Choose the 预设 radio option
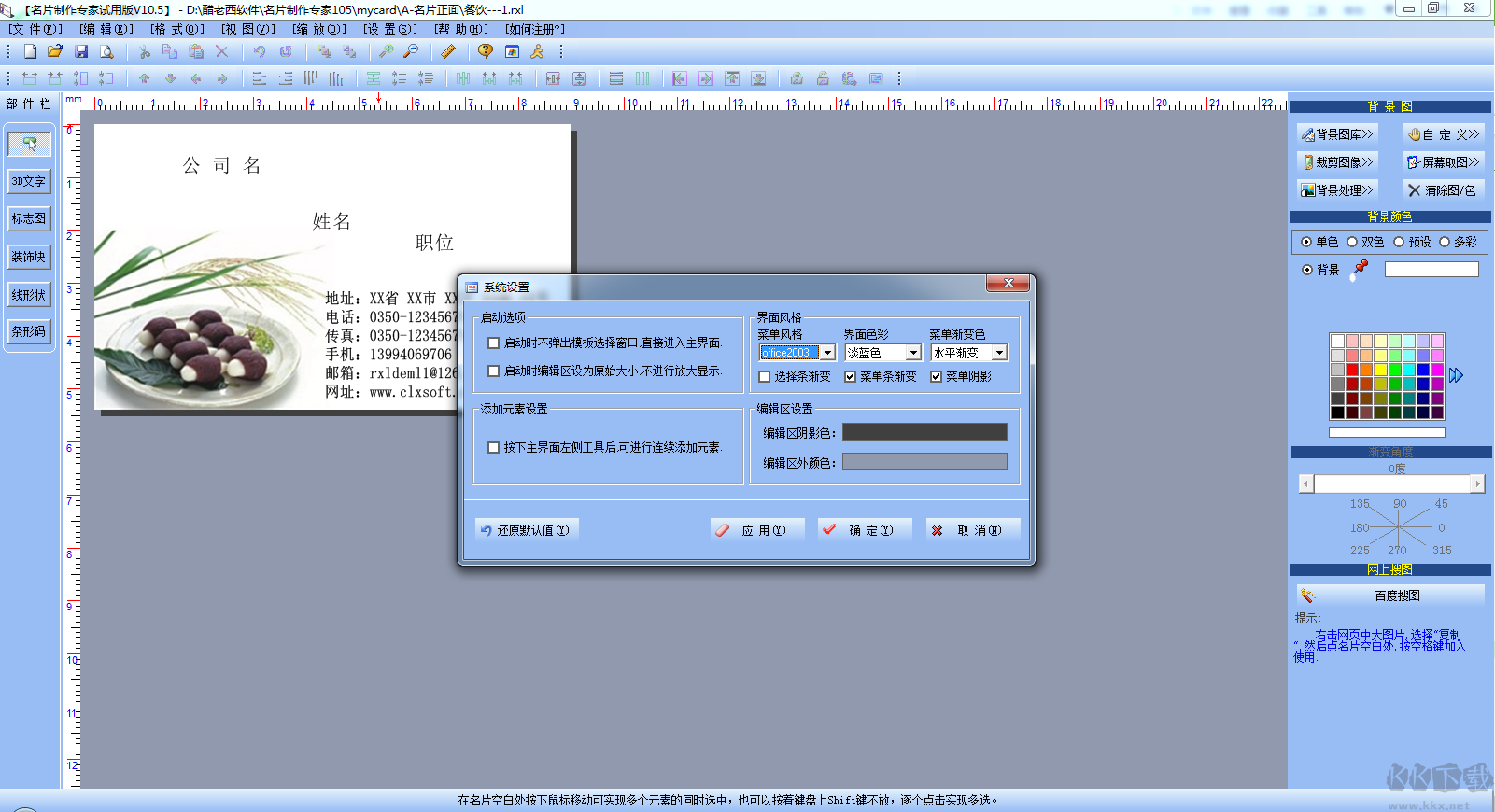Viewport: 1495px width, 812px height. pyautogui.click(x=1399, y=242)
